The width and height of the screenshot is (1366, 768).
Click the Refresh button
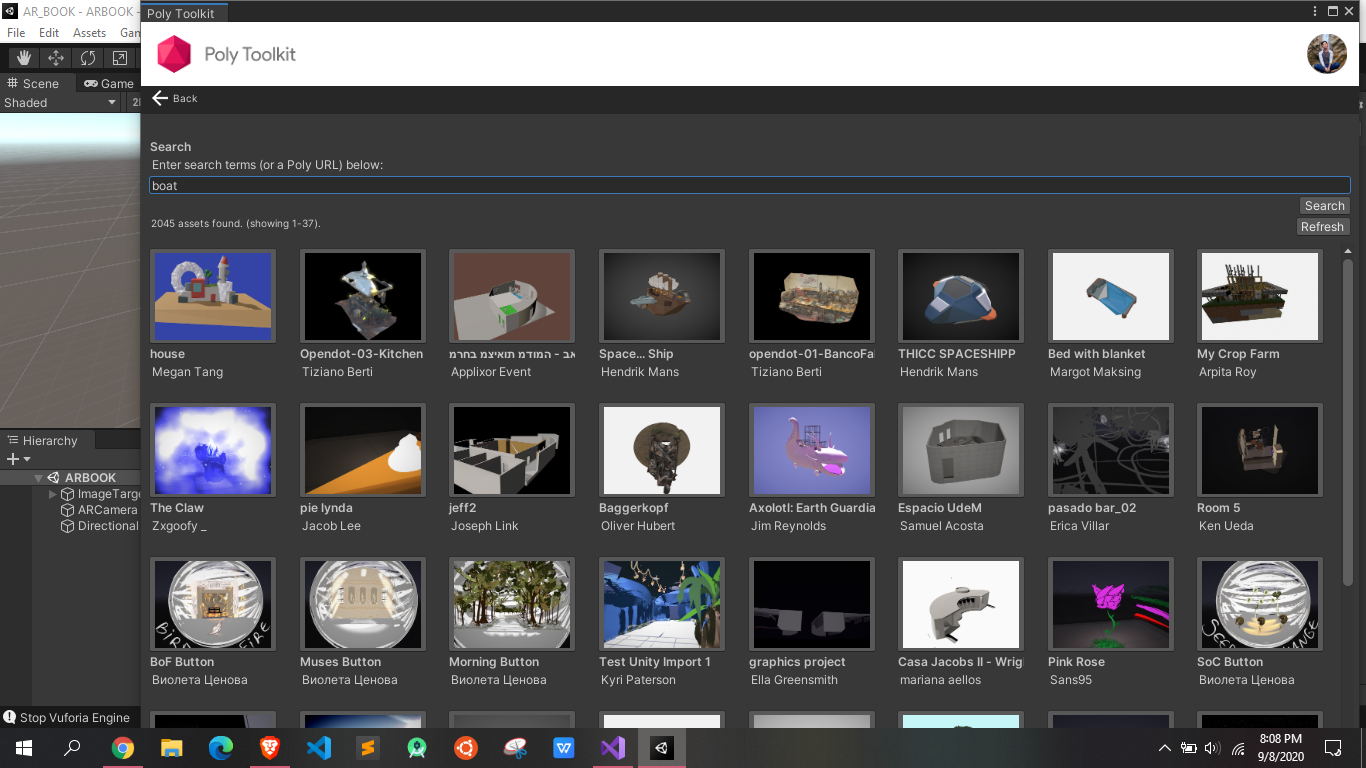point(1322,227)
